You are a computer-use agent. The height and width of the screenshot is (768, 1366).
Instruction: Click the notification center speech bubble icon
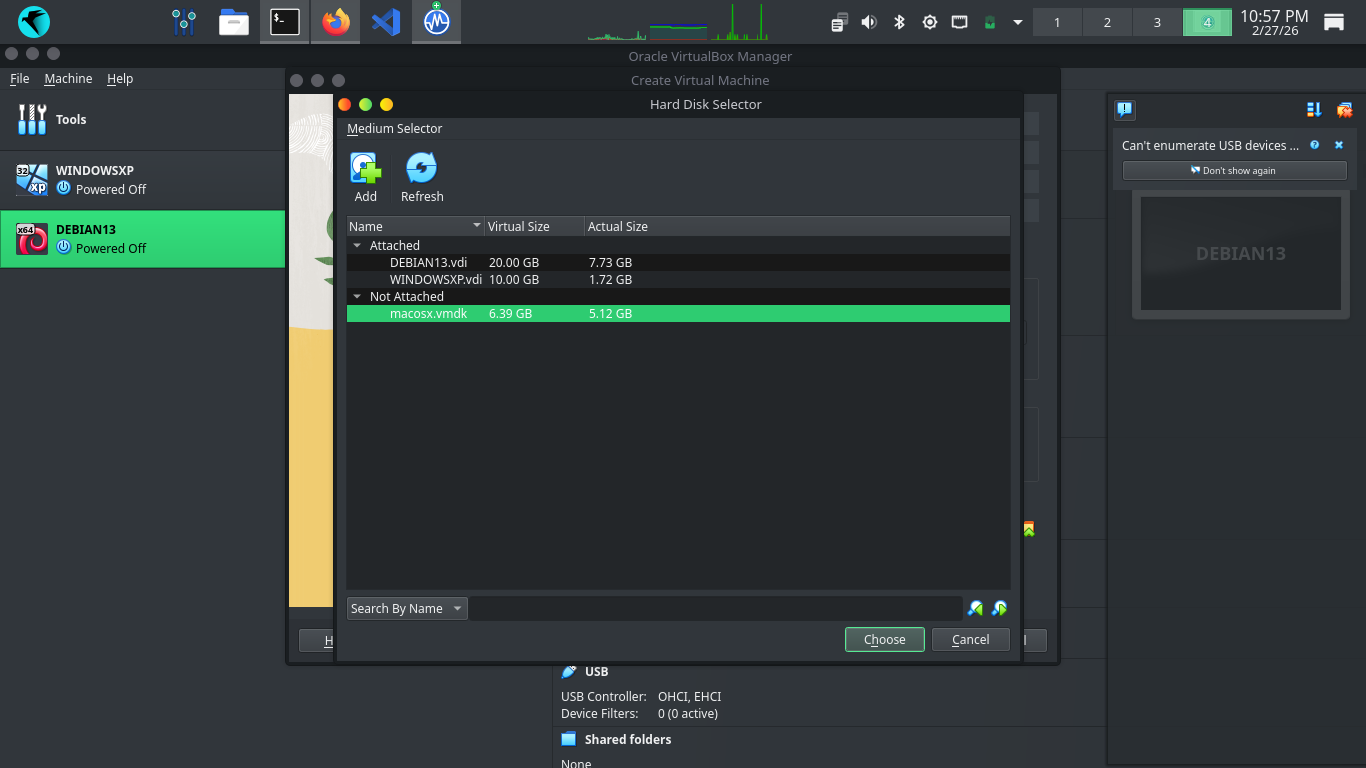(x=1125, y=110)
